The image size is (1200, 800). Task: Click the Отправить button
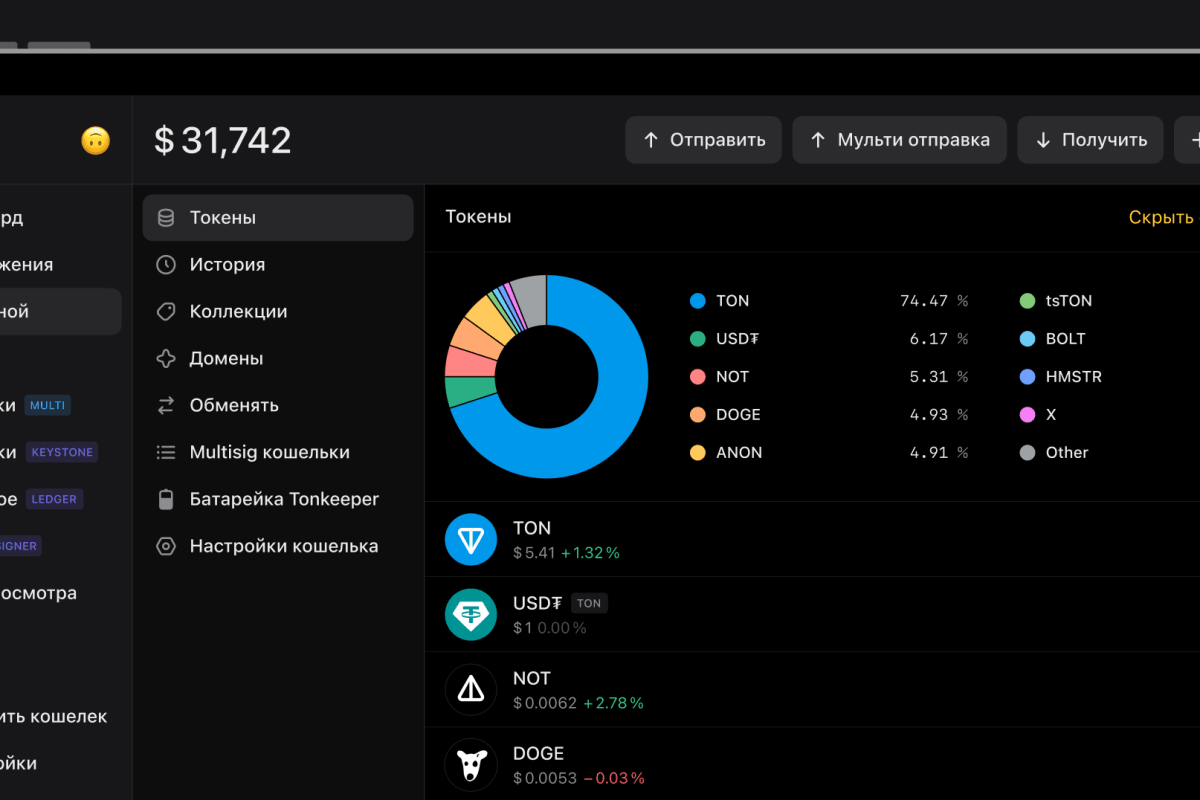coord(703,140)
